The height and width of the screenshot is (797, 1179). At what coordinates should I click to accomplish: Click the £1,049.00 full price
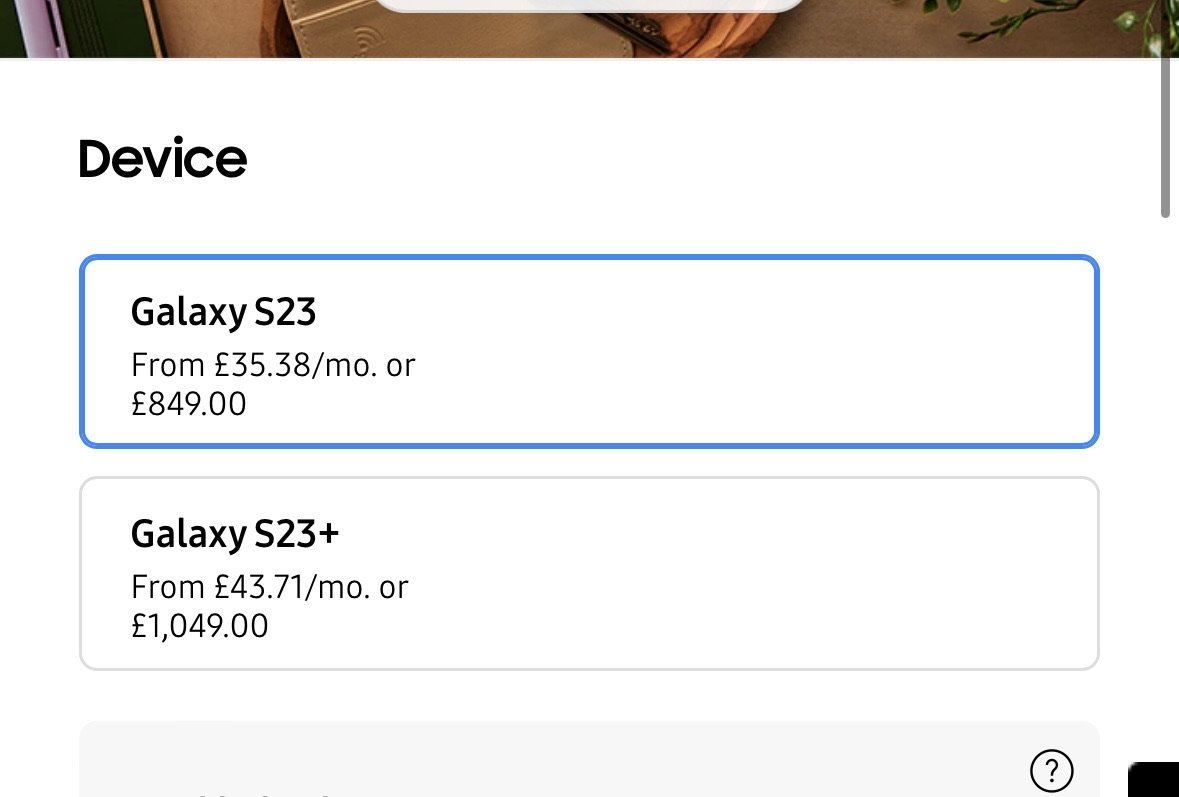click(x=199, y=626)
